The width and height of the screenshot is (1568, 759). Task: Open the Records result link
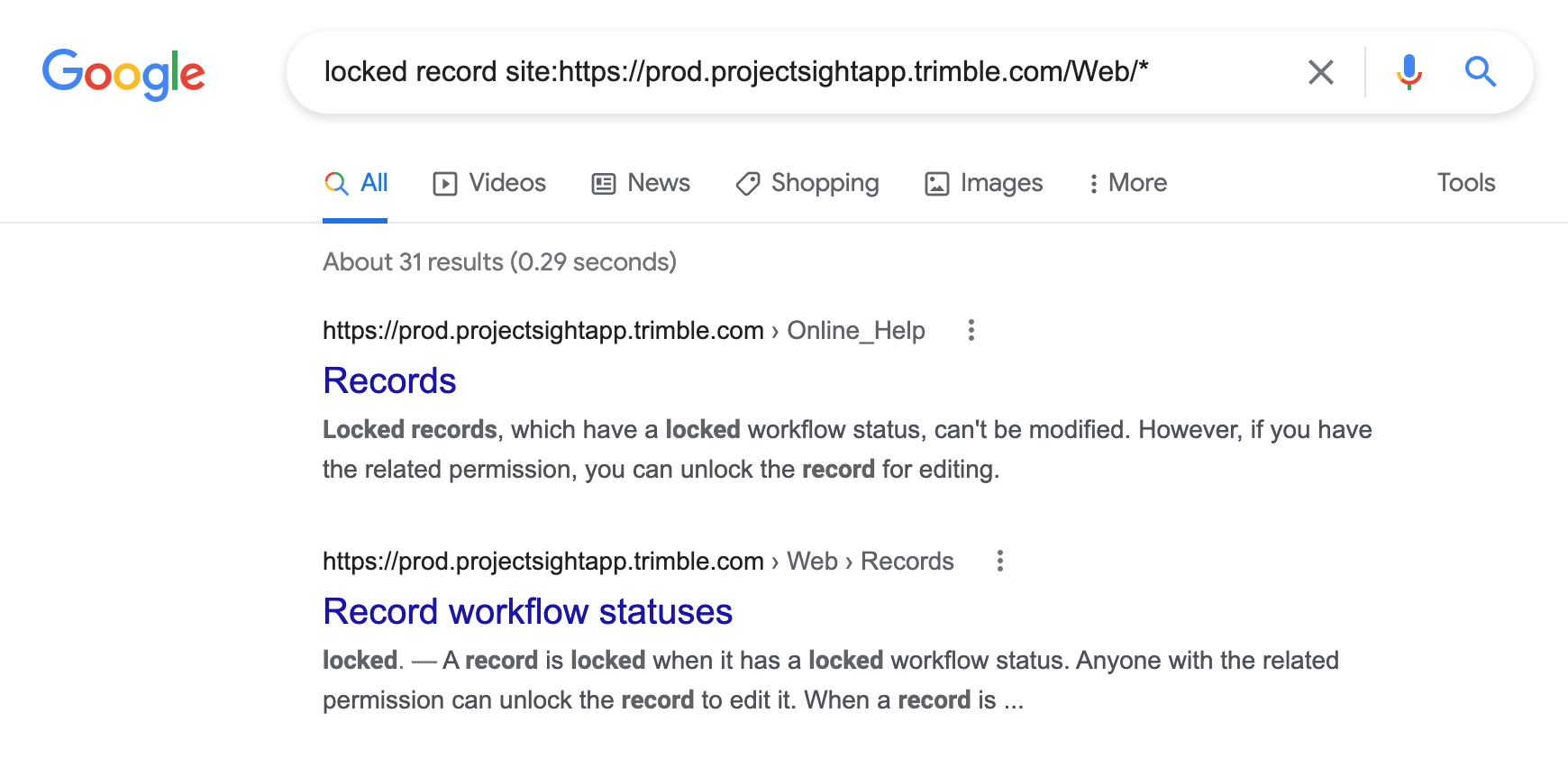tap(389, 381)
